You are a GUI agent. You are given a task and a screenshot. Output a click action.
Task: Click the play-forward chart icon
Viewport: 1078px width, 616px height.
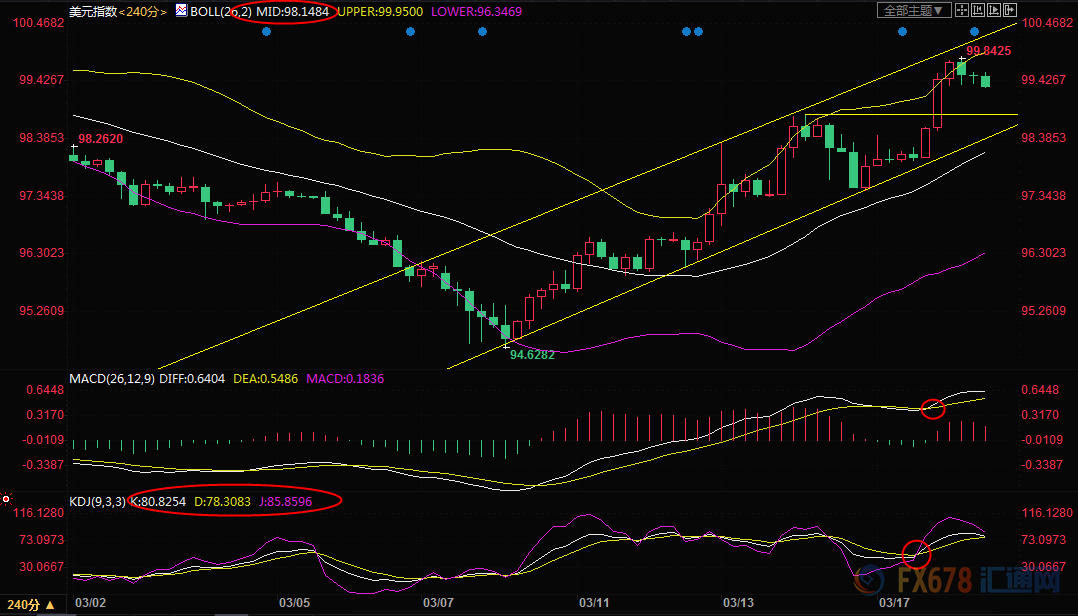(x=994, y=10)
